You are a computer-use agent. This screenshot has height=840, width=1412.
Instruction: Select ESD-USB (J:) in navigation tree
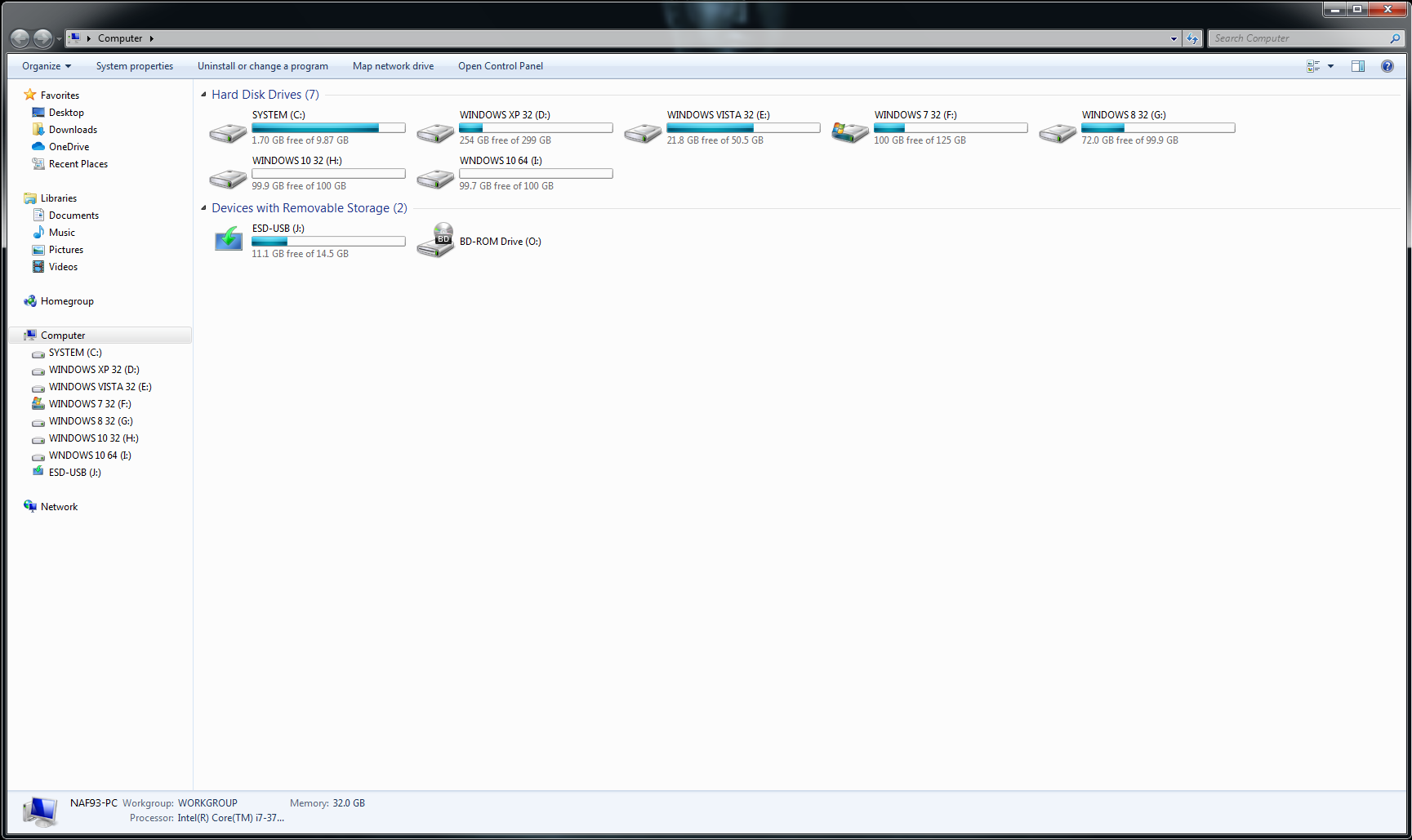(x=74, y=473)
